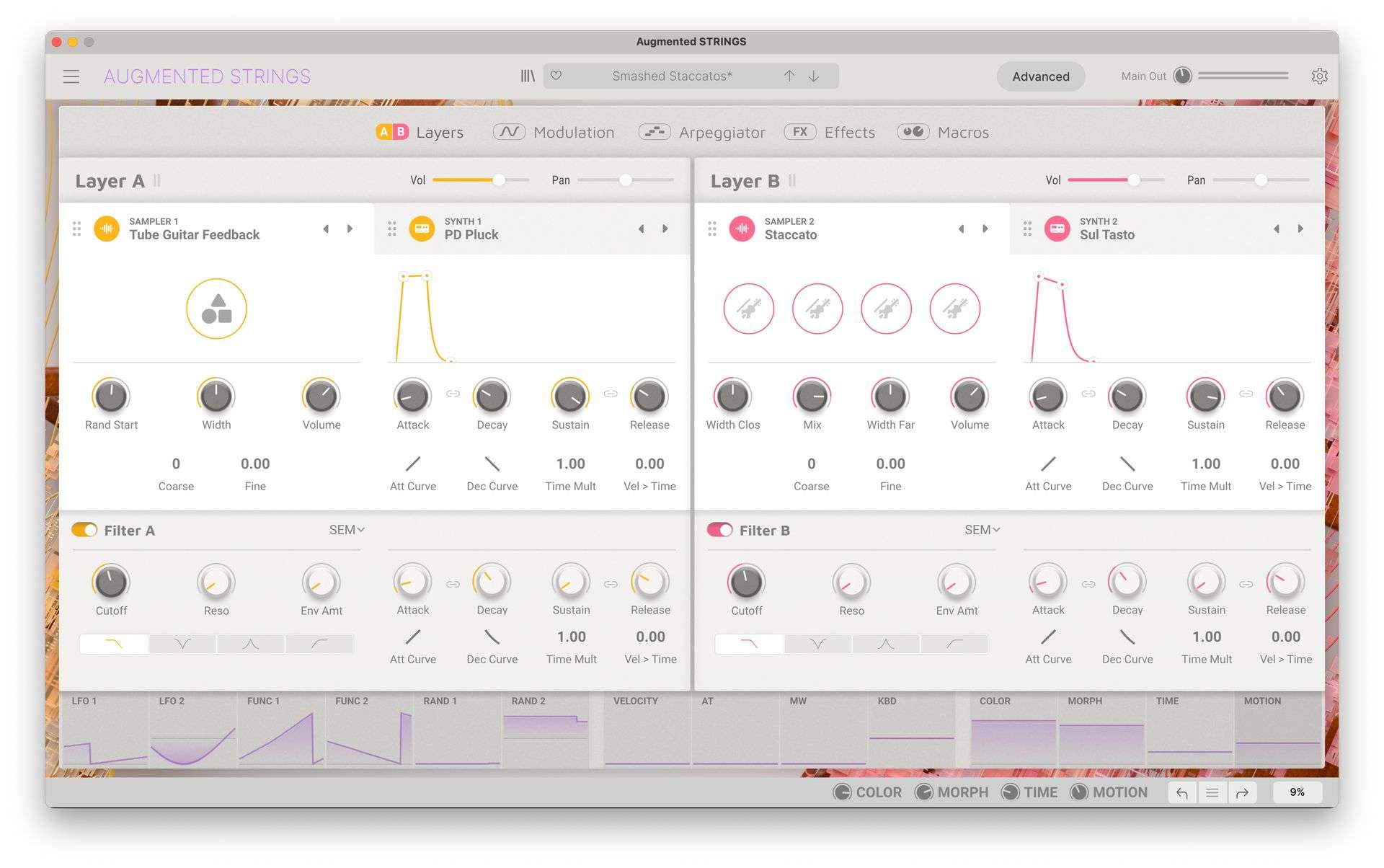Switch to the Layers tab
The width and height of the screenshot is (1384, 868).
420,132
